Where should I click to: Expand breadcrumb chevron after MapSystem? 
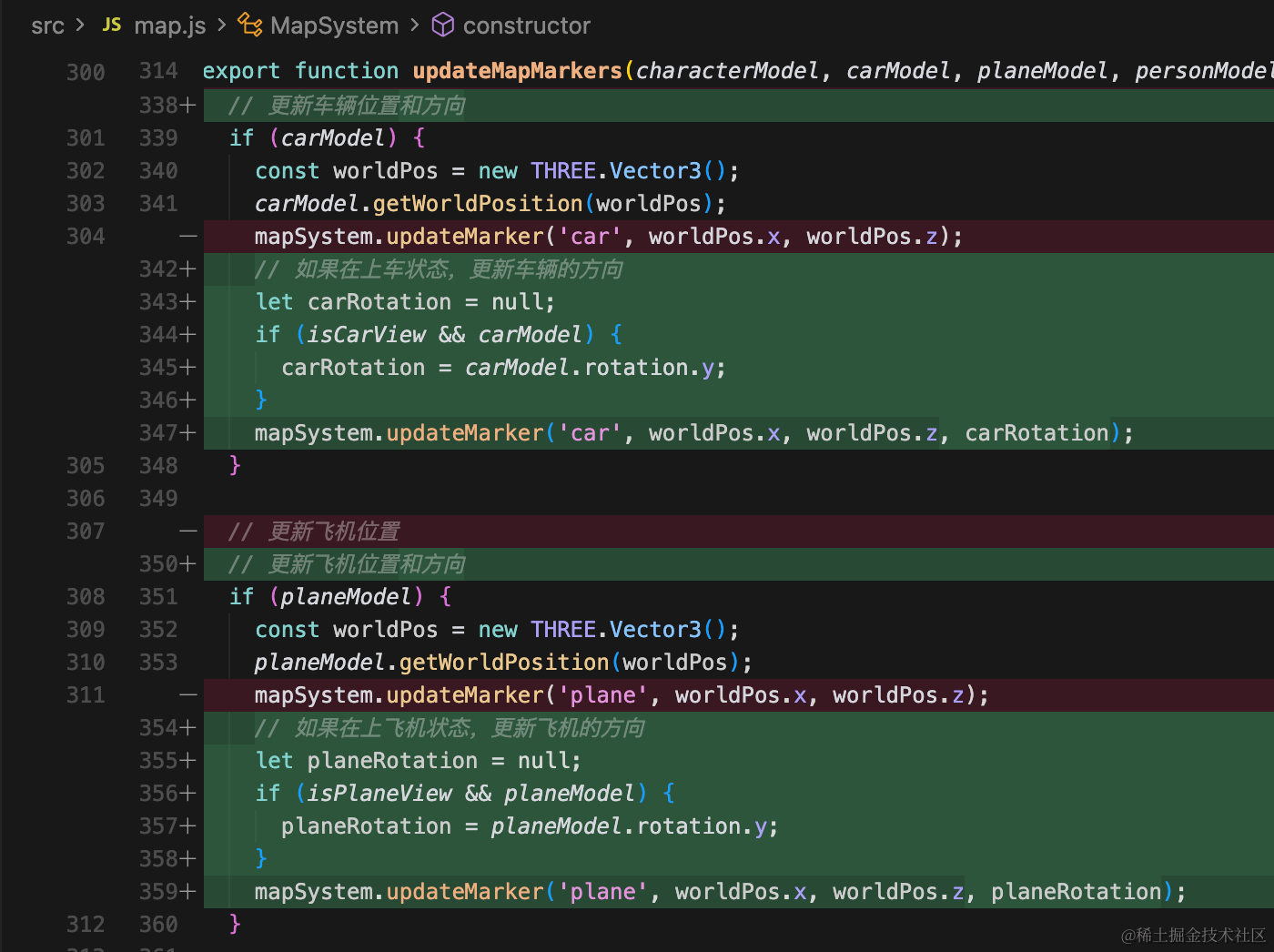point(415,25)
